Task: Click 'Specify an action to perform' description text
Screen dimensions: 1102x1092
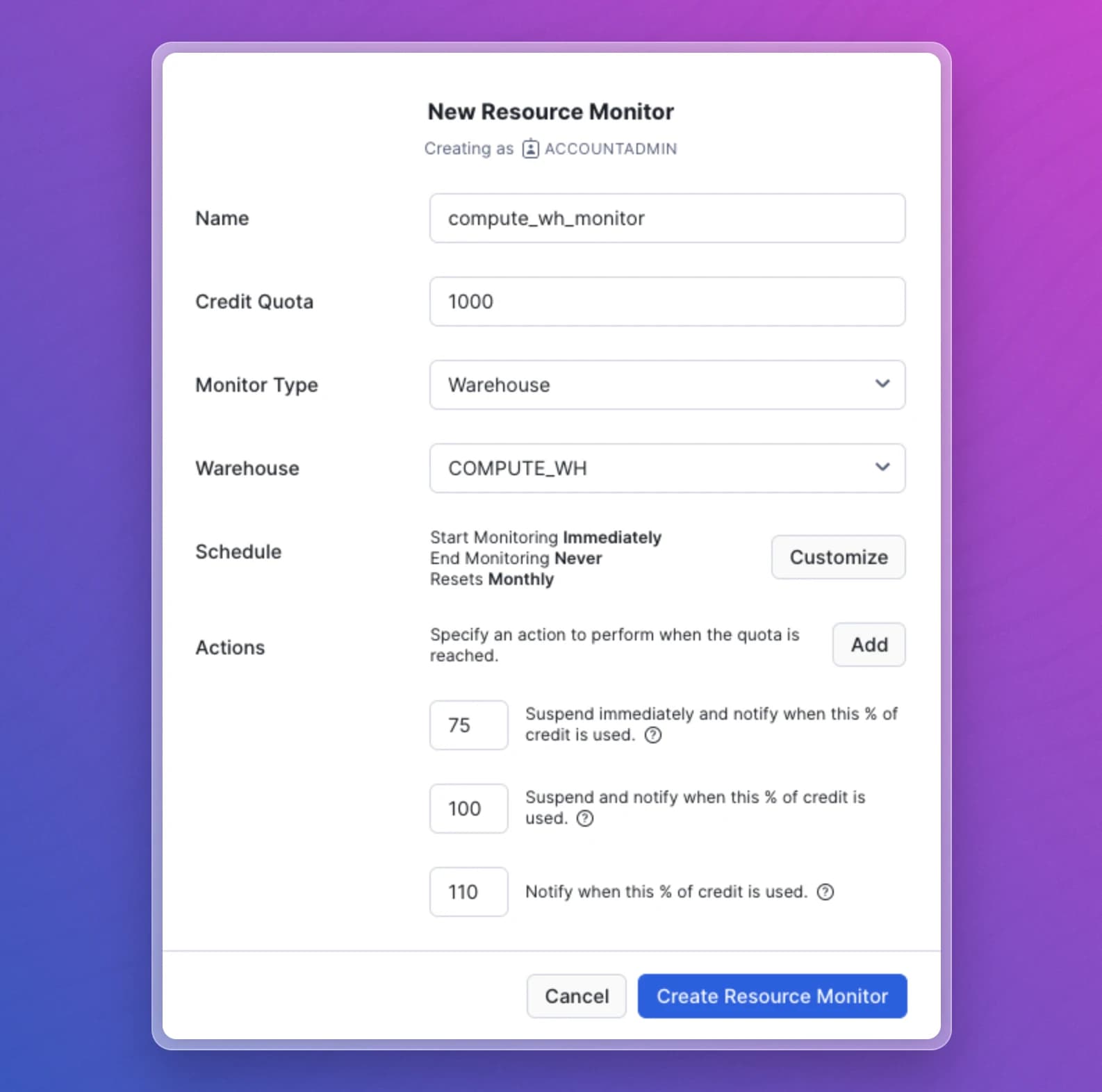Action: coord(614,645)
